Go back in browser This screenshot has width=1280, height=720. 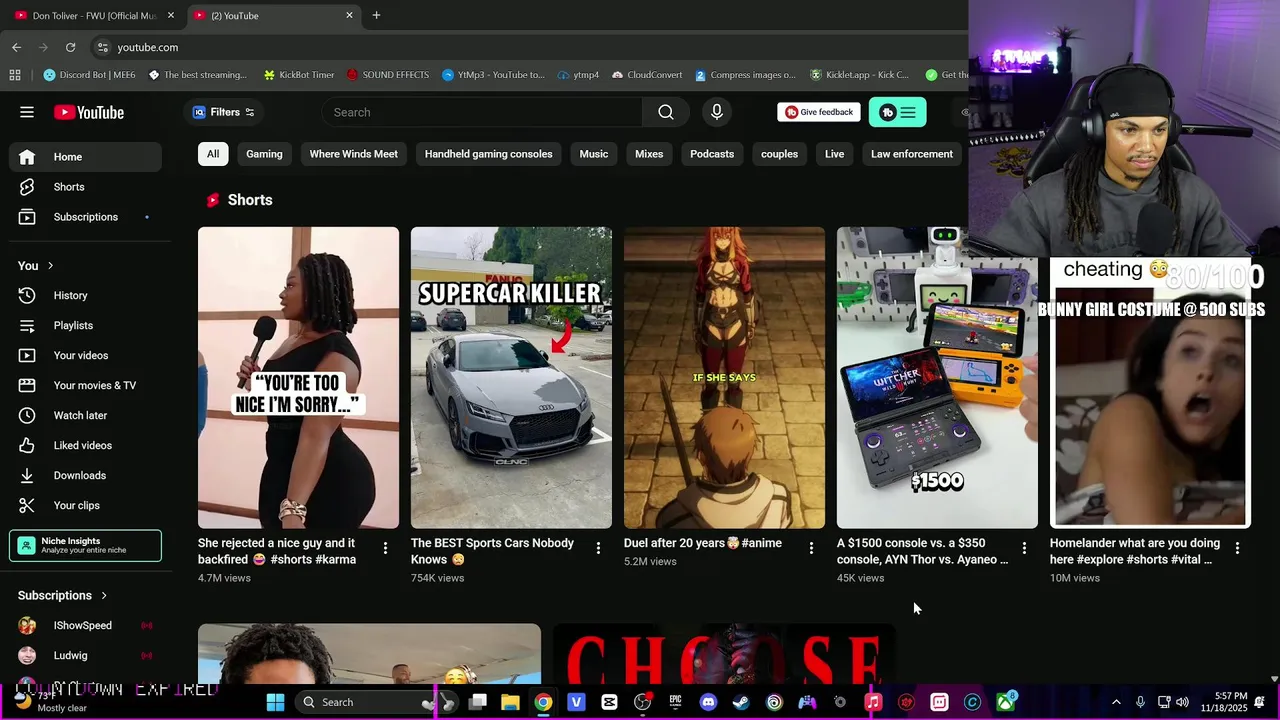16,47
